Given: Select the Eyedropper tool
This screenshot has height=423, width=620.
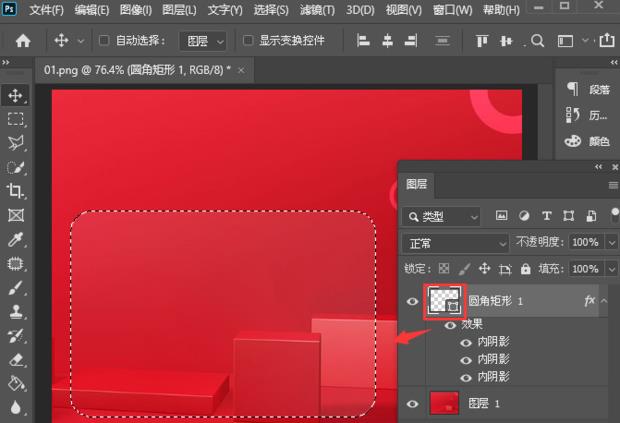Looking at the screenshot, I should coord(15,239).
